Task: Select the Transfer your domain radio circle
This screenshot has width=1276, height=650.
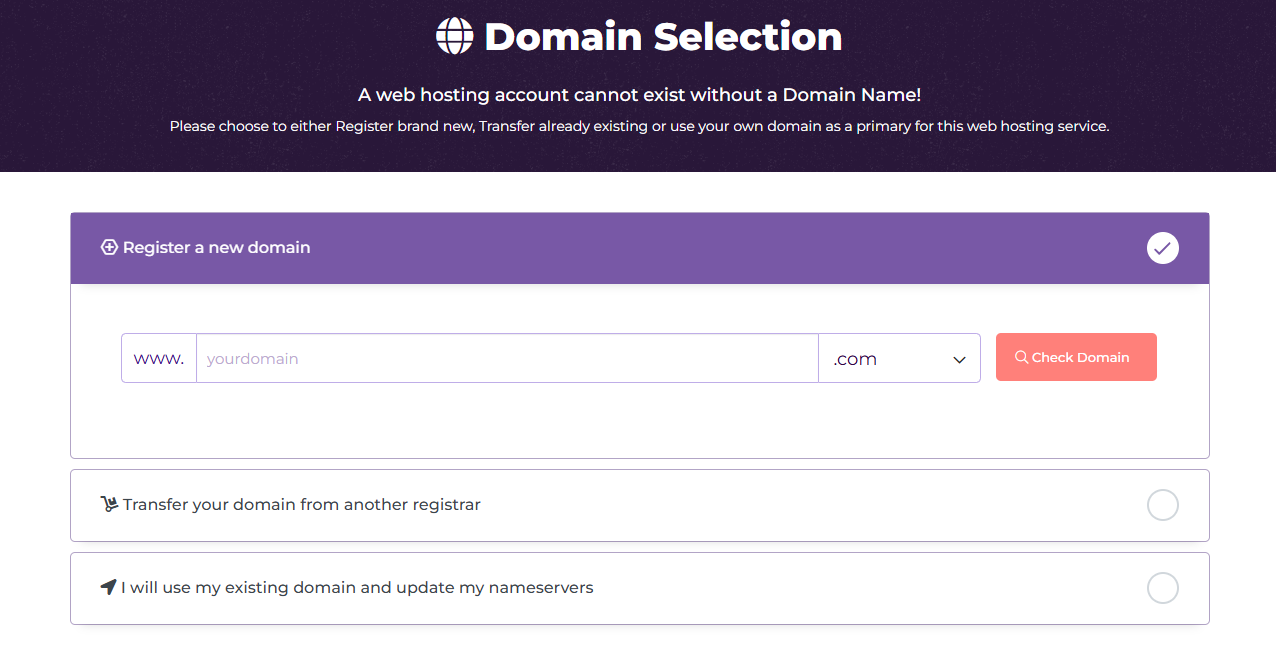Action: [1163, 505]
